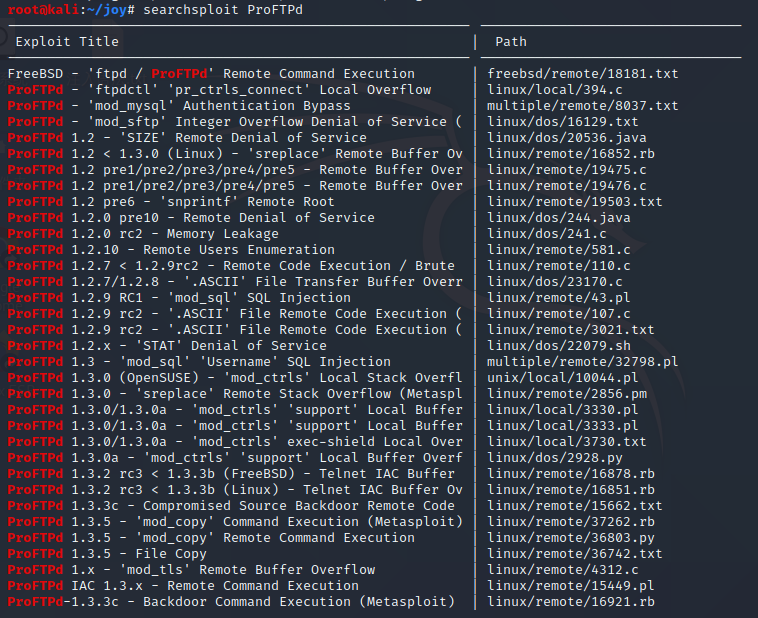Click path linux/remote/581.c
The image size is (758, 618).
point(559,249)
